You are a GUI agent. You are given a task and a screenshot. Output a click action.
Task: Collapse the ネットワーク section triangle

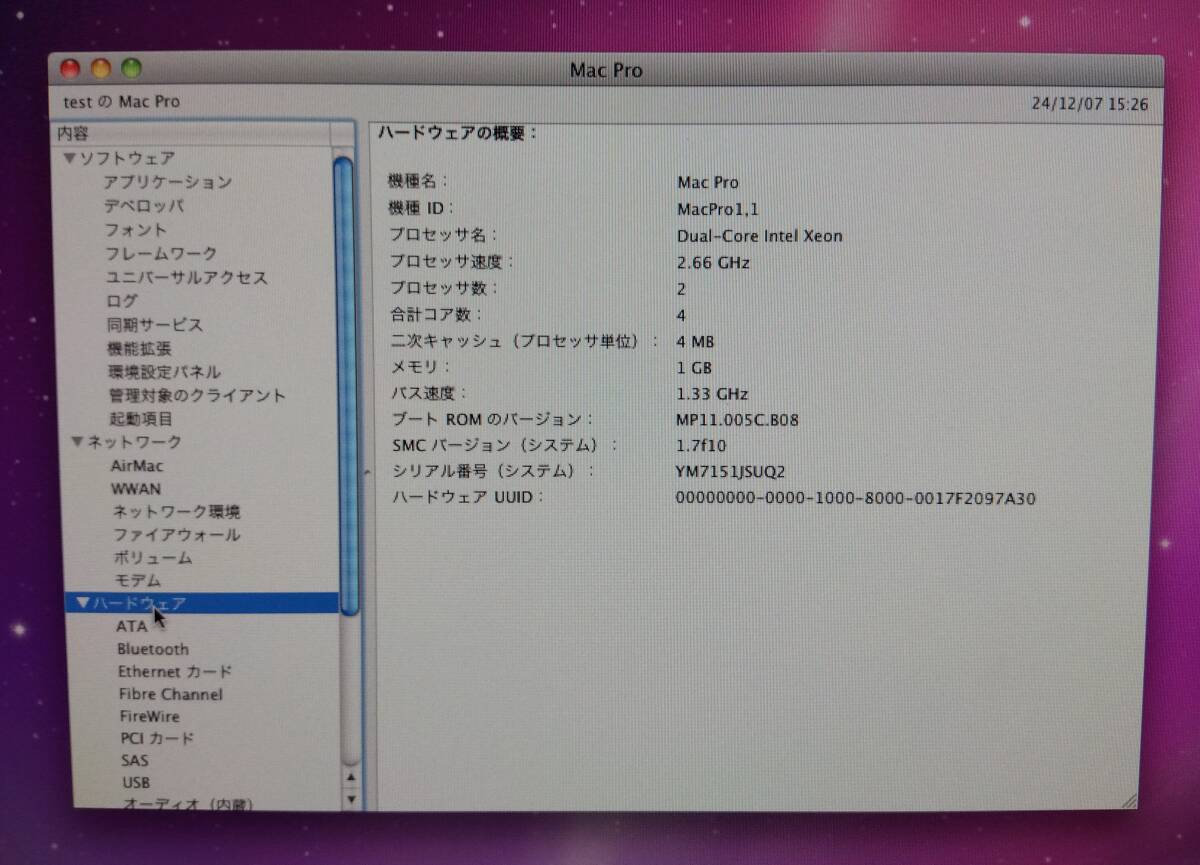tap(78, 441)
